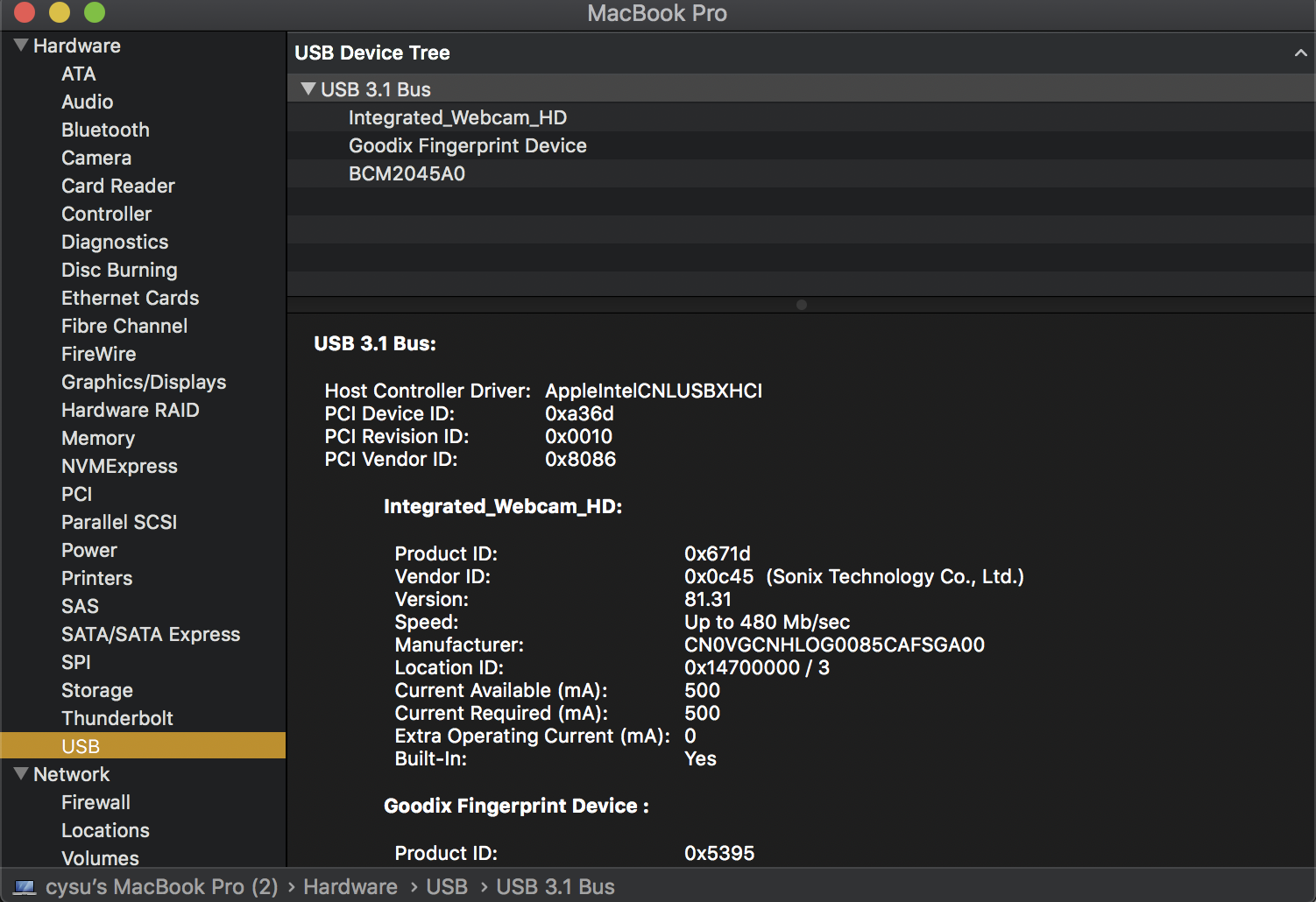Click the MacBook computer icon in path bar
This screenshot has height=902, width=1316.
25,887
